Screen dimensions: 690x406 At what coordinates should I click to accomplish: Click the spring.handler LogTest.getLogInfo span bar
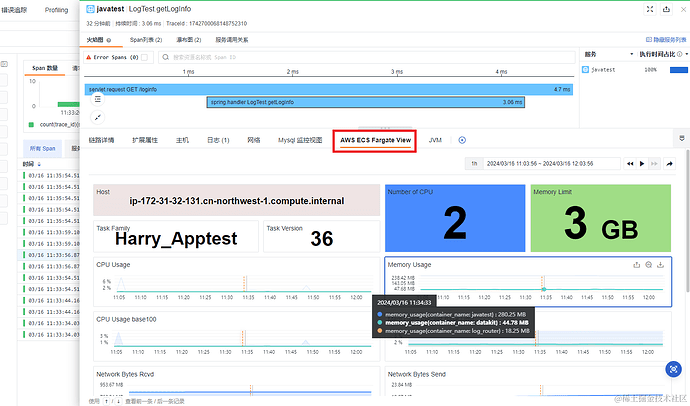(366, 102)
